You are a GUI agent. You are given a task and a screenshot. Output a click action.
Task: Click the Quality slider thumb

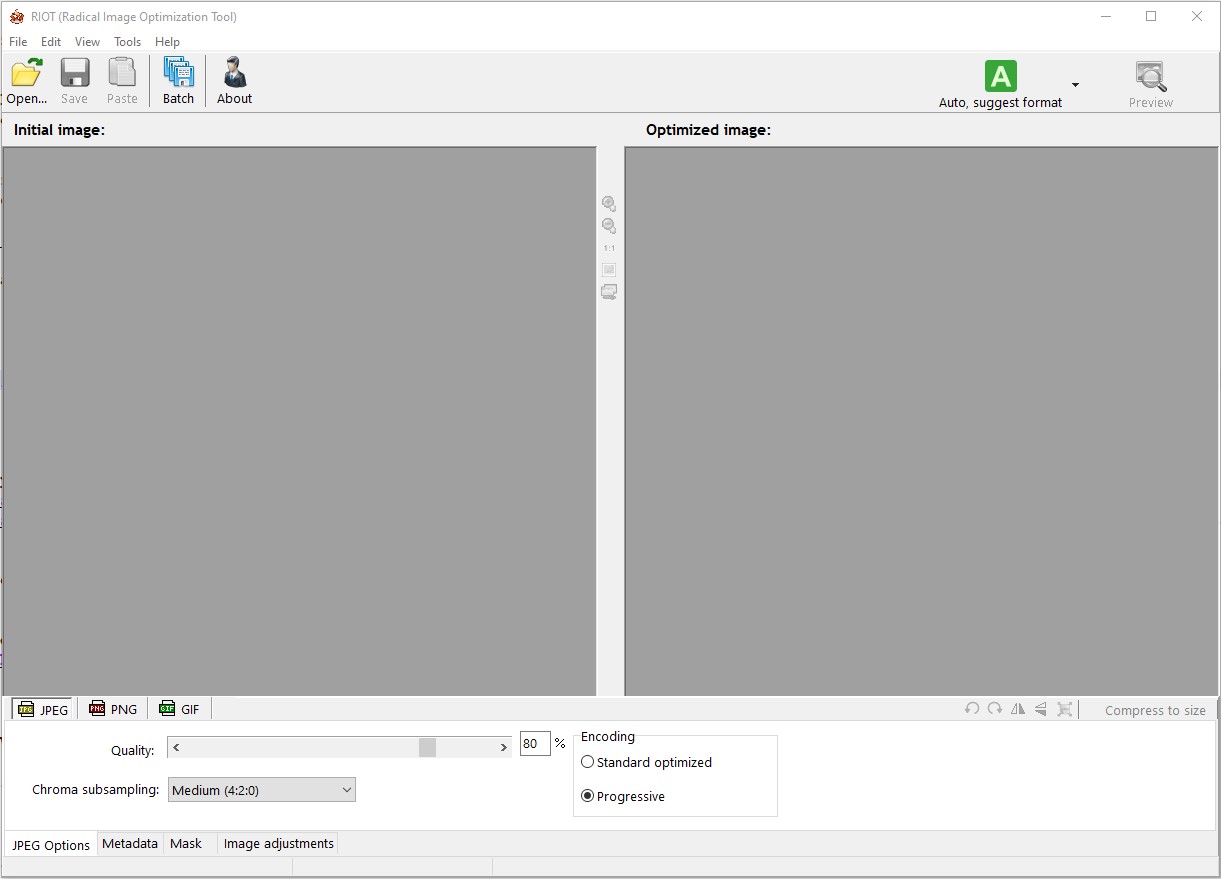pyautogui.click(x=427, y=747)
